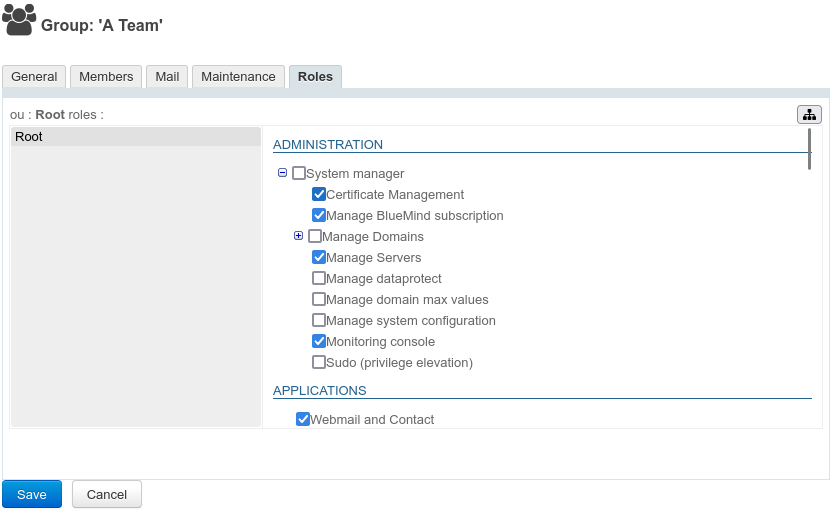Image resolution: width=830 pixels, height=511 pixels.
Task: Check Manage system configuration role
Action: [x=319, y=320]
